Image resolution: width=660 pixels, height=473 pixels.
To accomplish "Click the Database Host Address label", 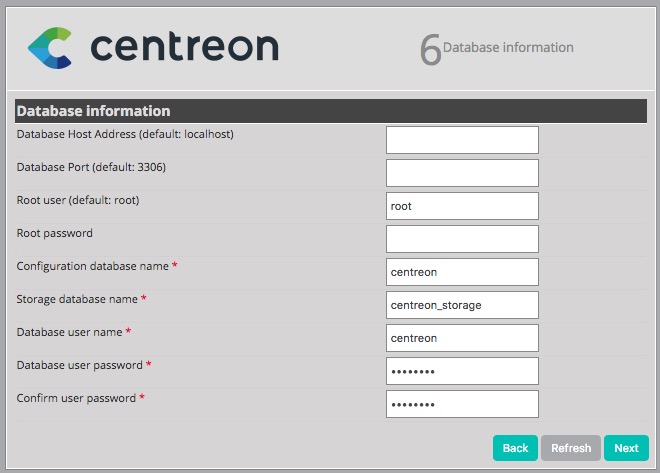I will [125, 134].
